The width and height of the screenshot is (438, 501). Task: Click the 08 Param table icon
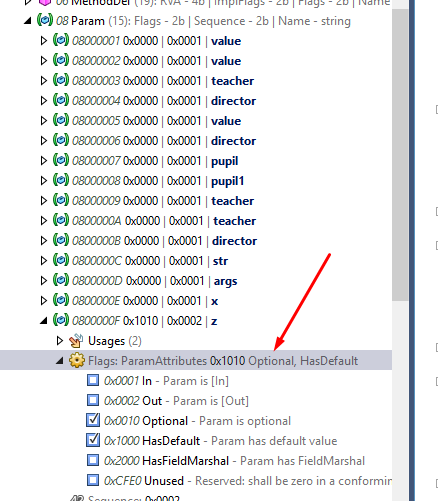pyautogui.click(x=45, y=20)
